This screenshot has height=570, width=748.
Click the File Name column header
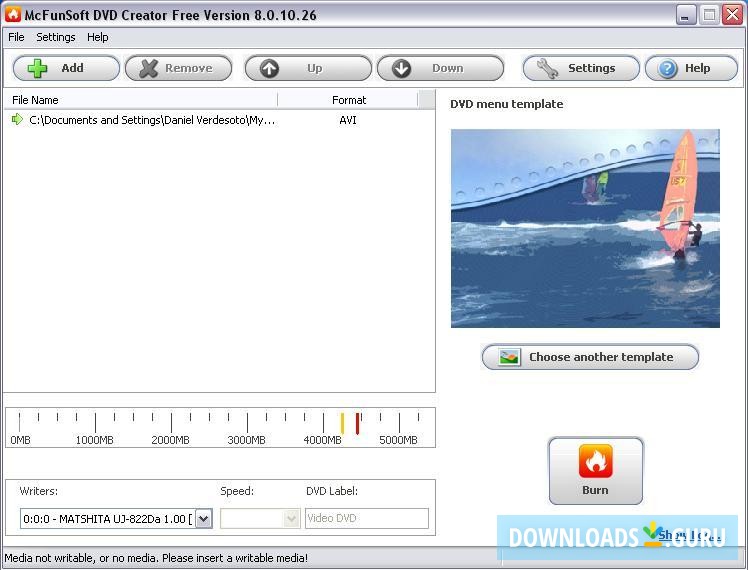pyautogui.click(x=141, y=100)
